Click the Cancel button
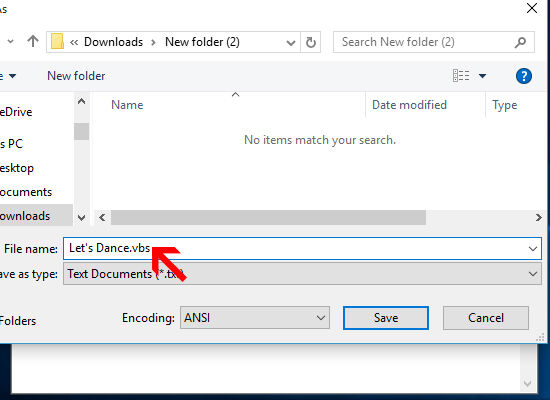 tap(486, 318)
